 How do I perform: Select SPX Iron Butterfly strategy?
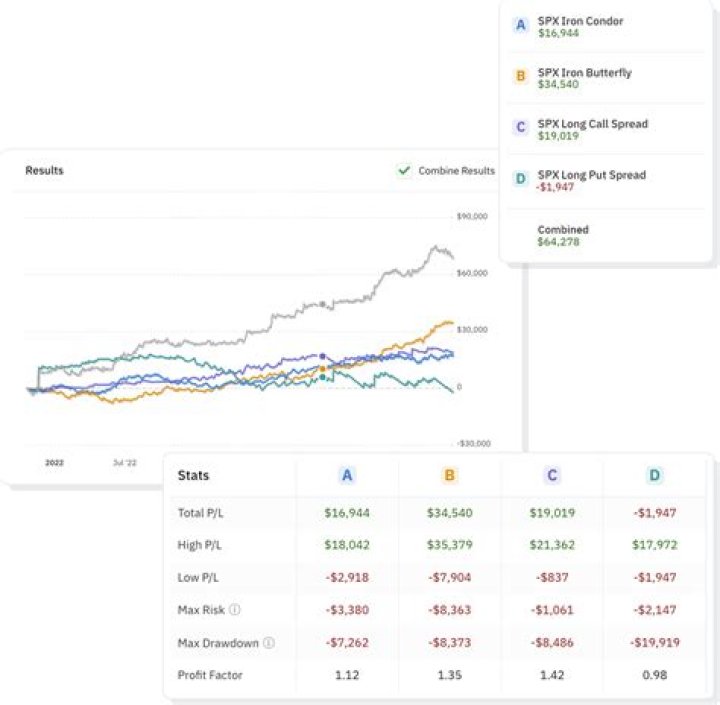[x=584, y=73]
